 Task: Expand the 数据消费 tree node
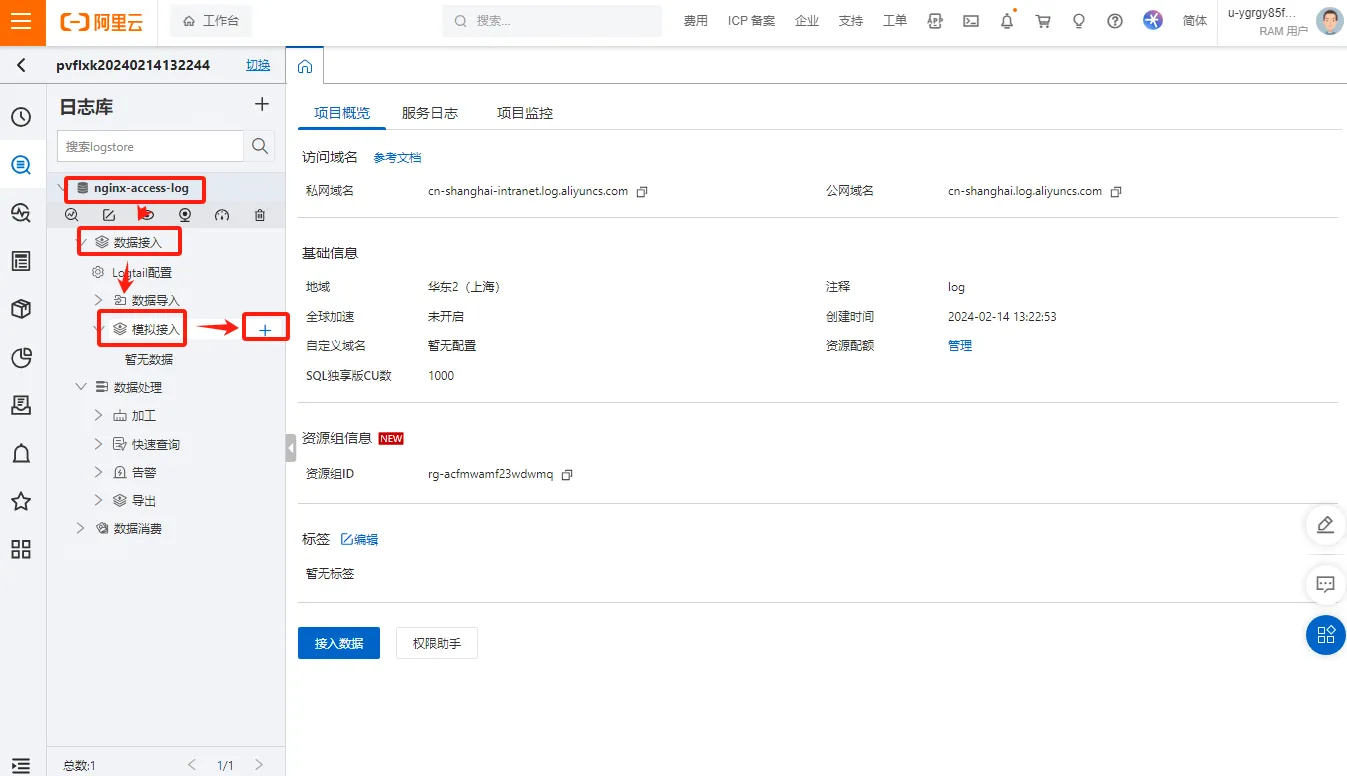tap(81, 528)
